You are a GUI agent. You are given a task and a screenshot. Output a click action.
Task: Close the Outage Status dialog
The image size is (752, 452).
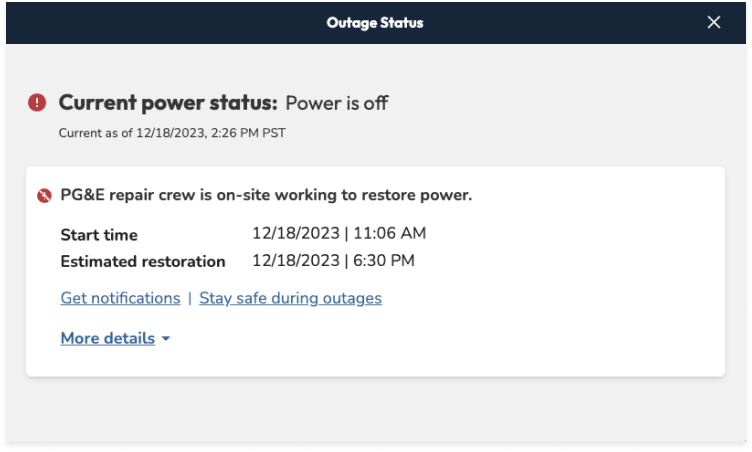tap(713, 23)
